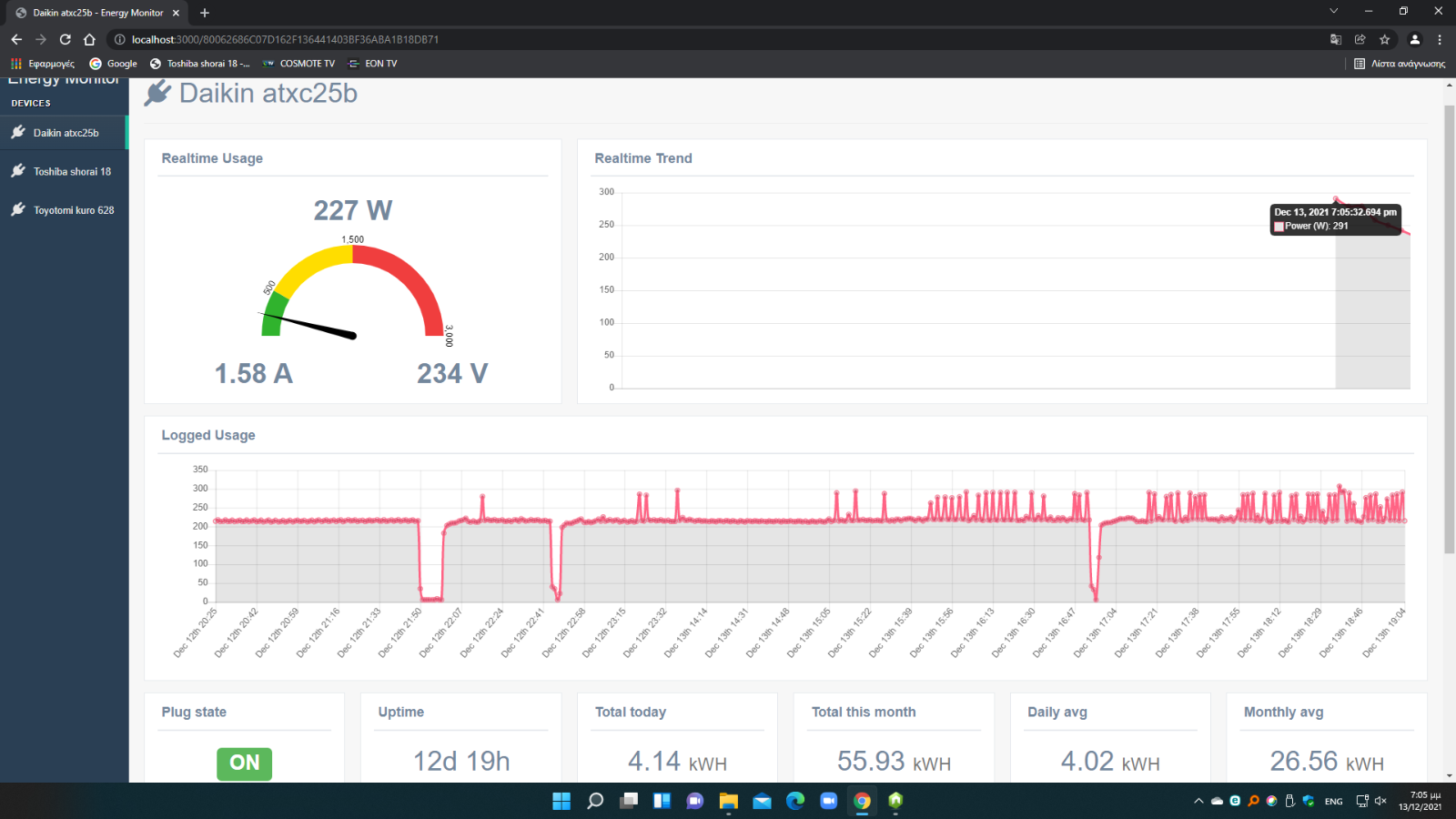Go back using browser back arrow

click(16, 39)
